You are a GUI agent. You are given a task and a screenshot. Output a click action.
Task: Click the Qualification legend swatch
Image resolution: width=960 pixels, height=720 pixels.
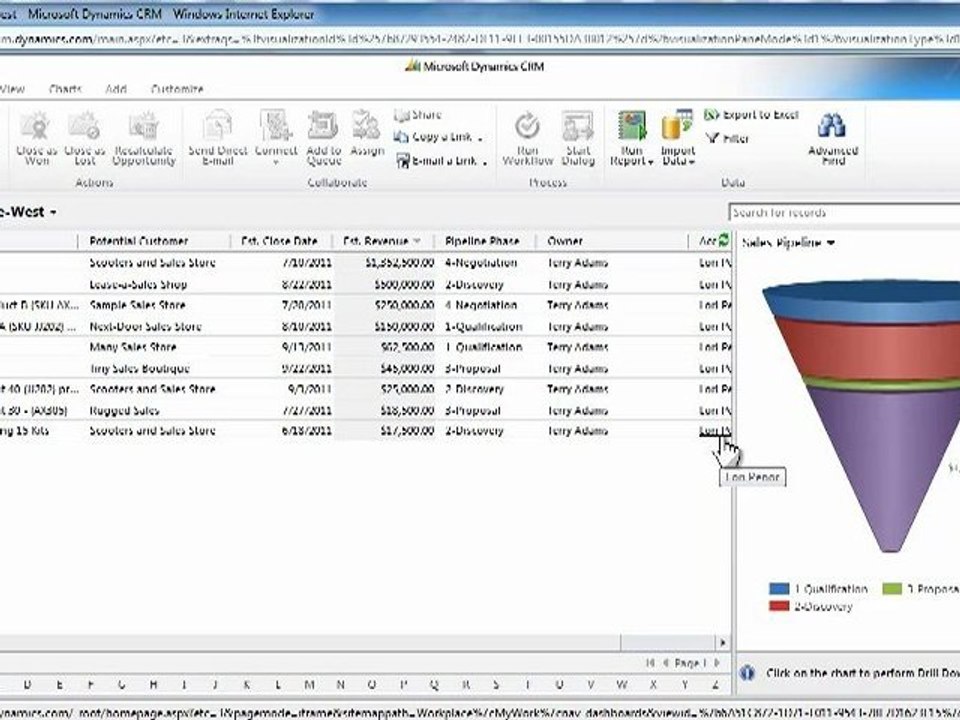point(779,589)
